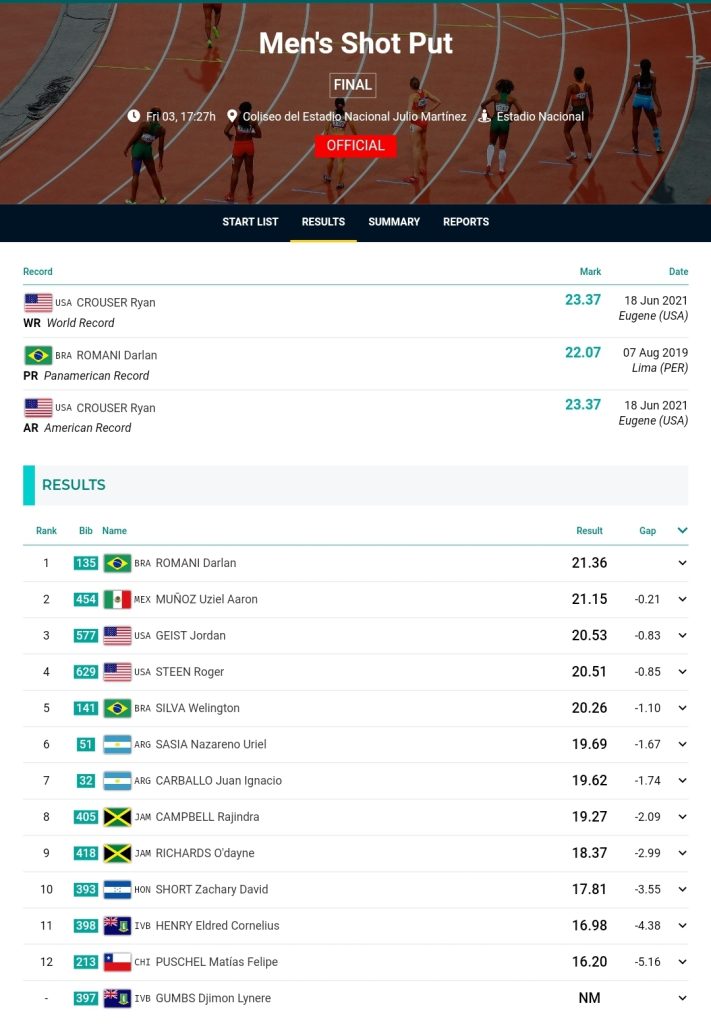Click Jamaica flag beside CAMPBELL Rajindra
The image size is (711, 1024).
point(118,817)
